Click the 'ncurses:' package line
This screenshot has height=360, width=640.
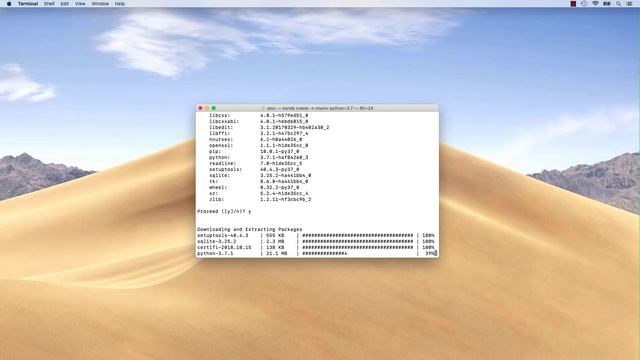tap(256, 139)
